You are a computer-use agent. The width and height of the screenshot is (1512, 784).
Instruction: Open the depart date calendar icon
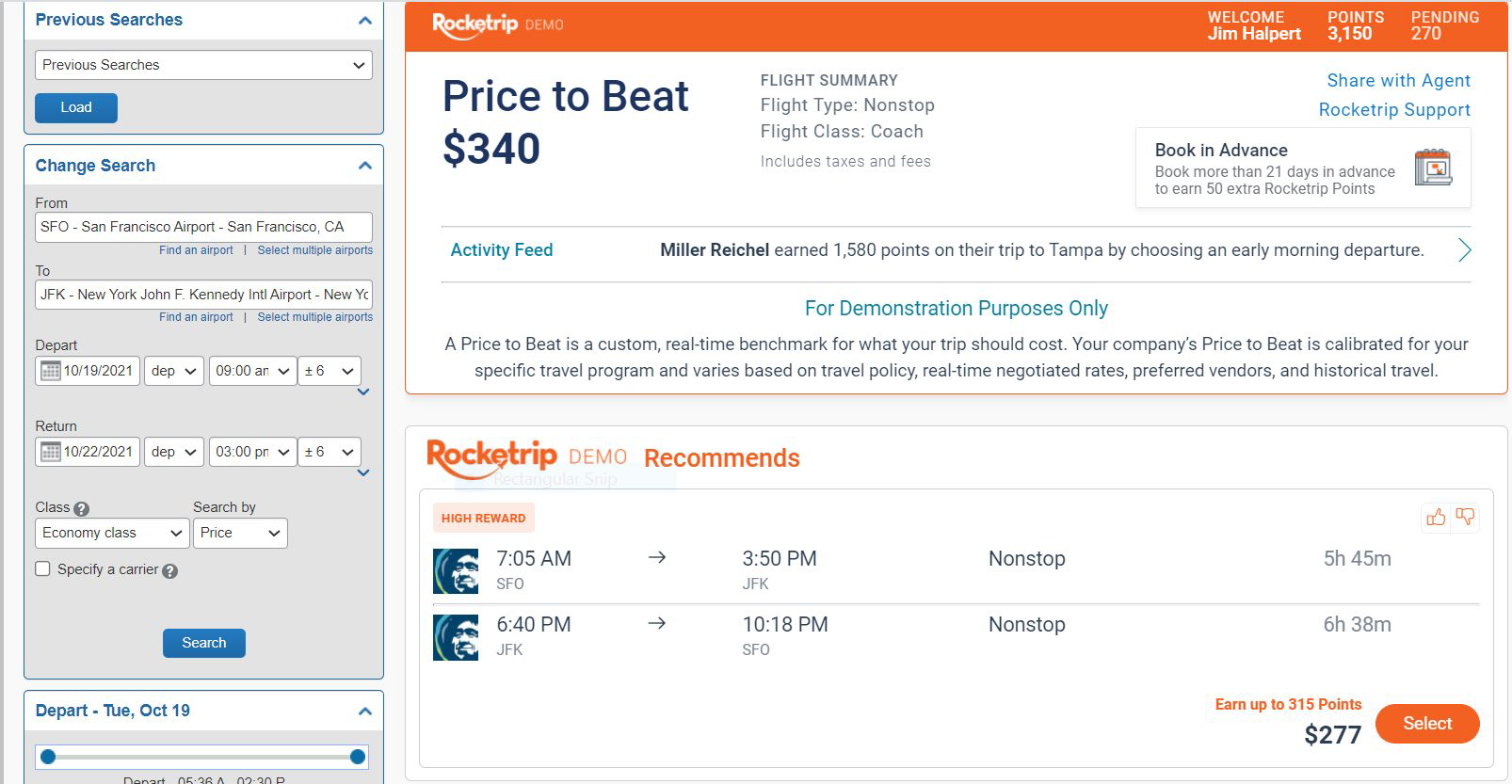51,371
